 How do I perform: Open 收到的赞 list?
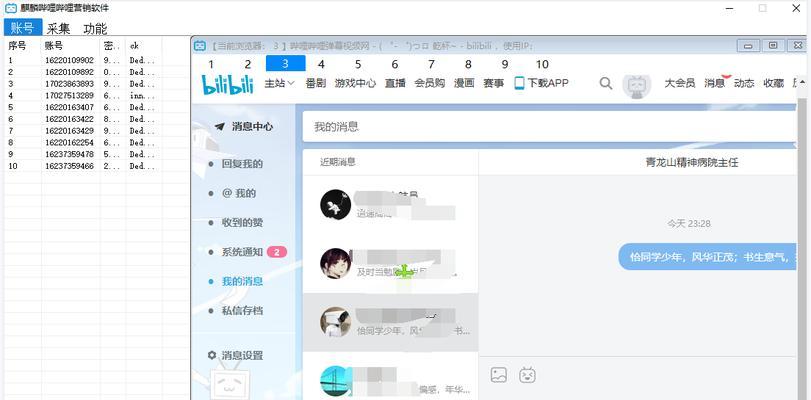point(242,223)
